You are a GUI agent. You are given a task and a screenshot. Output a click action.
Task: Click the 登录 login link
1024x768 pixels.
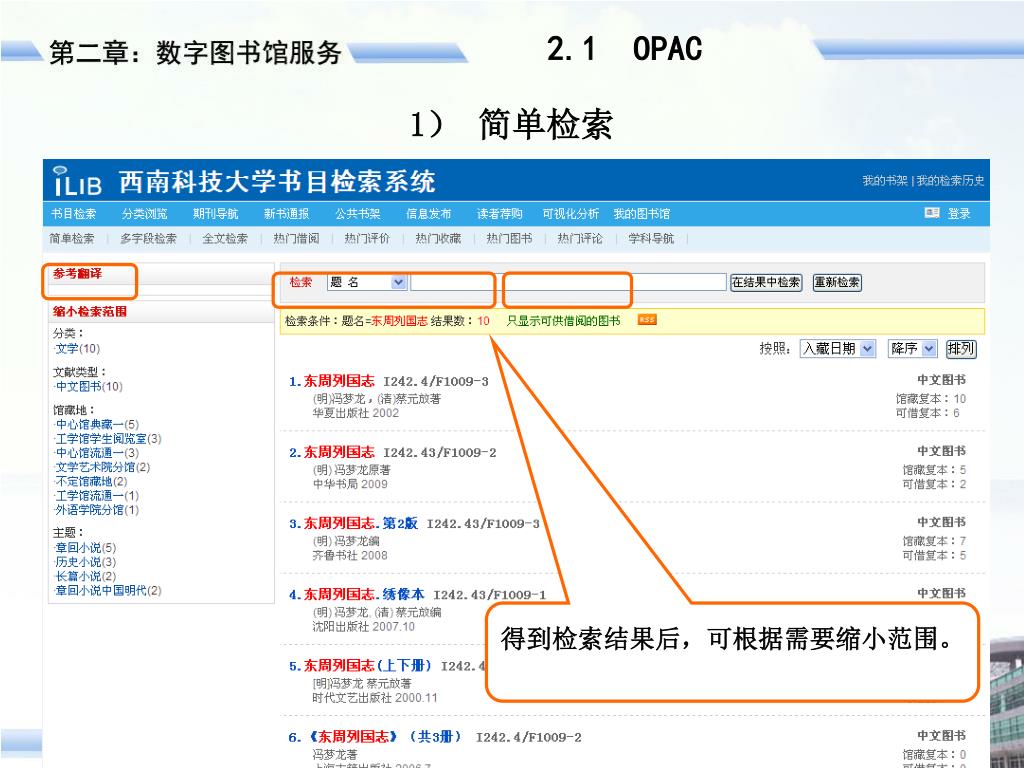[959, 214]
